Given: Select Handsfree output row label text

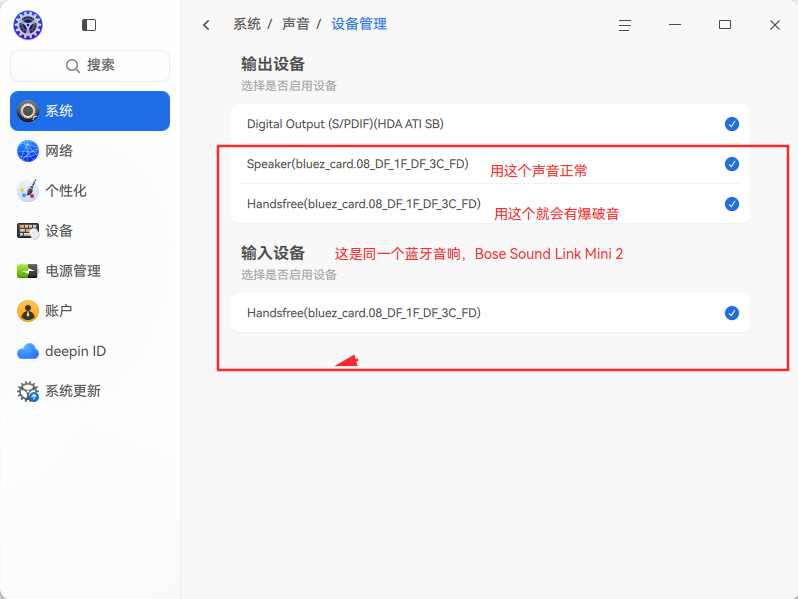Looking at the screenshot, I should (363, 204).
